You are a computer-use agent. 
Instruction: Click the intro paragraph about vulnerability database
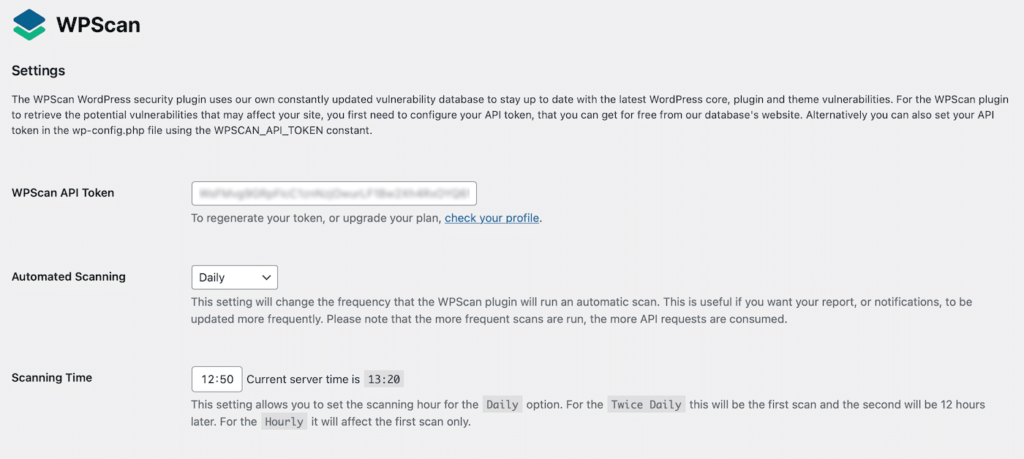pos(510,116)
